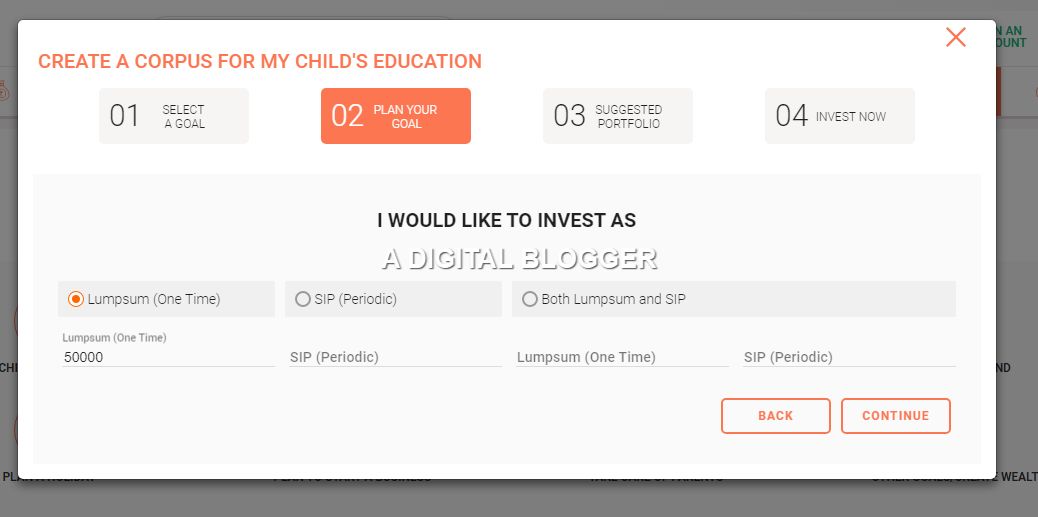Image resolution: width=1038 pixels, height=517 pixels.
Task: Close the child's education corpus dialog
Action: point(956,38)
